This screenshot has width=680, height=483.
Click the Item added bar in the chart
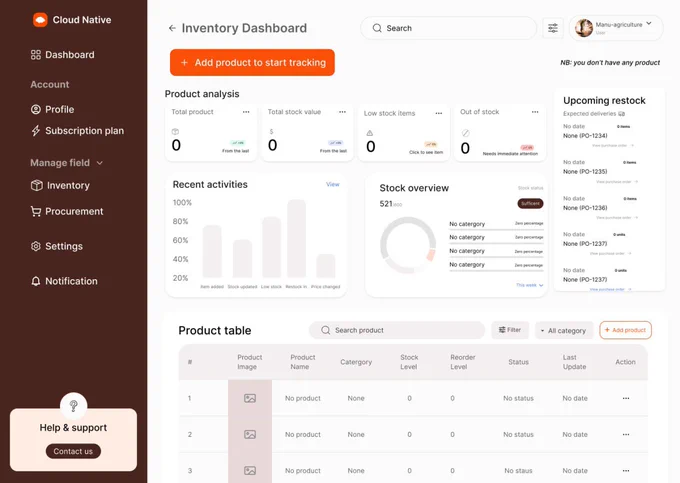pyautogui.click(x=212, y=251)
